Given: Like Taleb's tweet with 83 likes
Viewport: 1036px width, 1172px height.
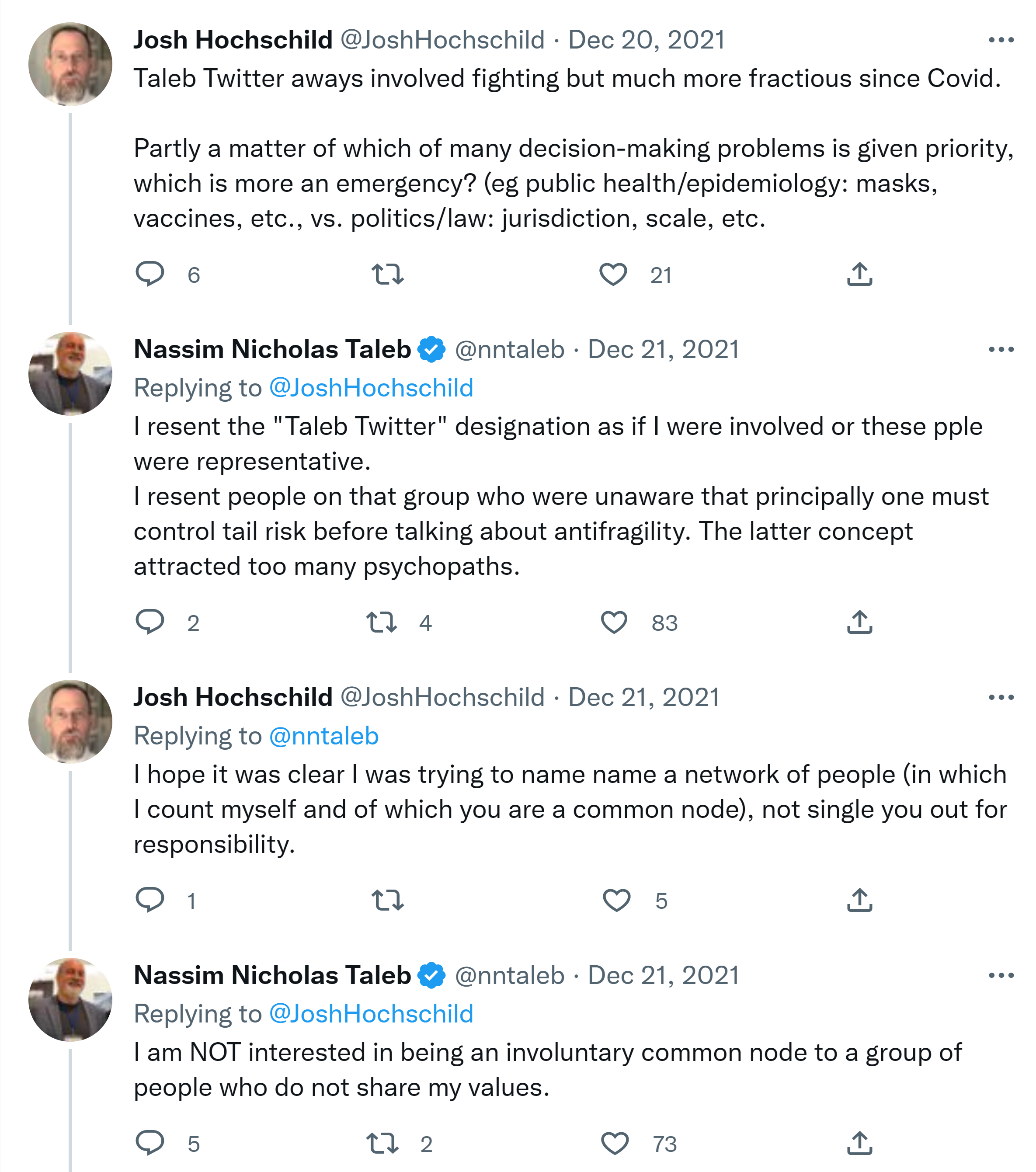Looking at the screenshot, I should coord(614,622).
